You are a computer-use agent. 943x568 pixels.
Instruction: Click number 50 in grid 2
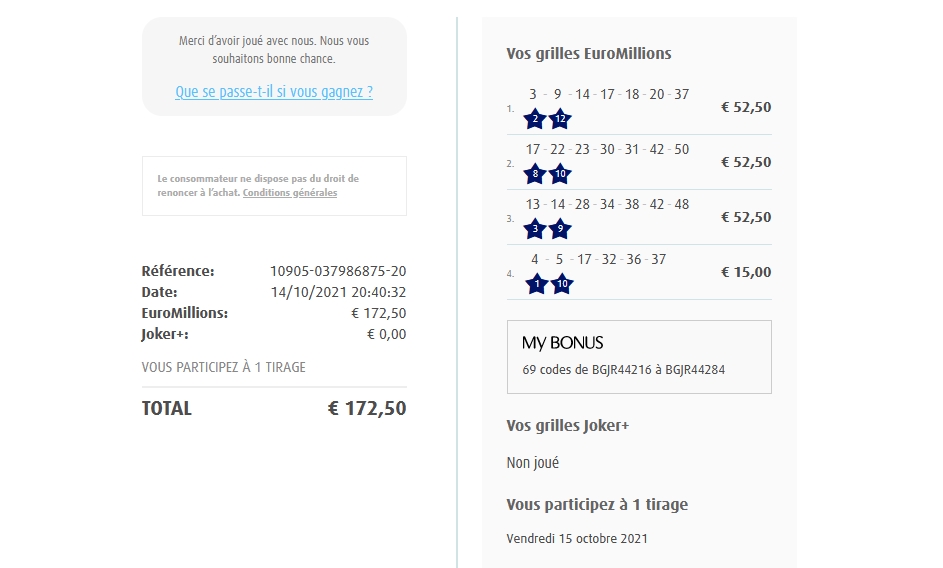pyautogui.click(x=682, y=149)
